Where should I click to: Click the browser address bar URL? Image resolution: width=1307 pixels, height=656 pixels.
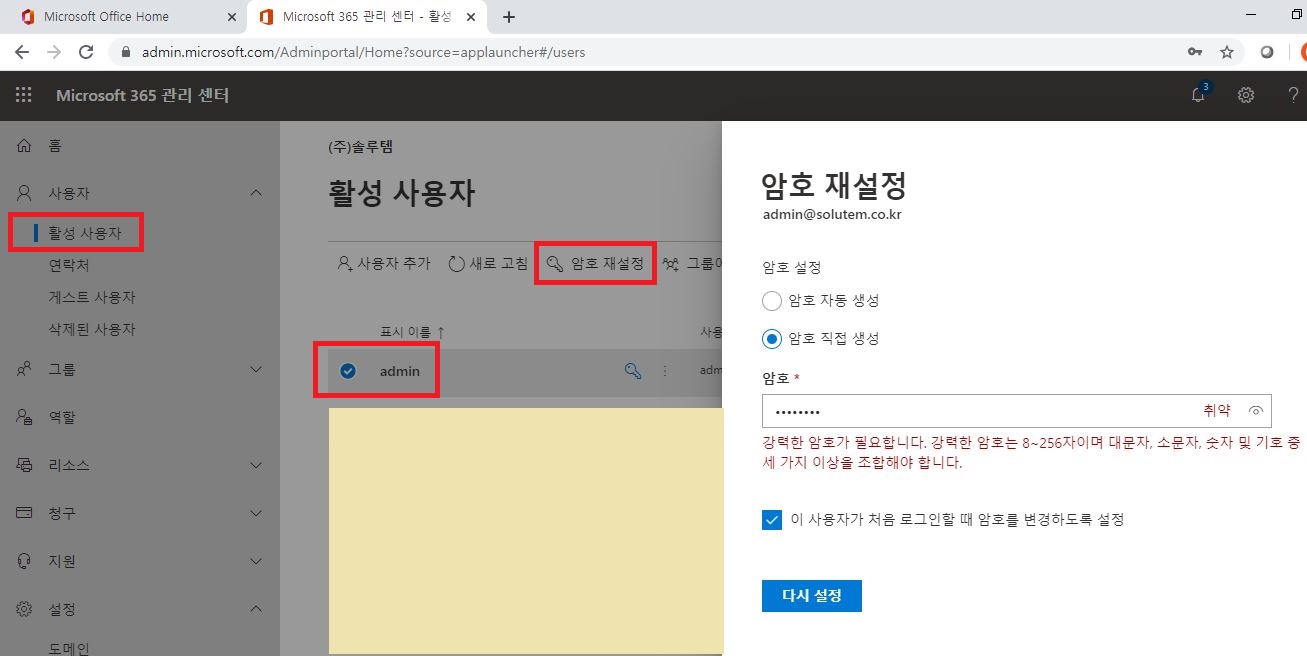pos(364,52)
